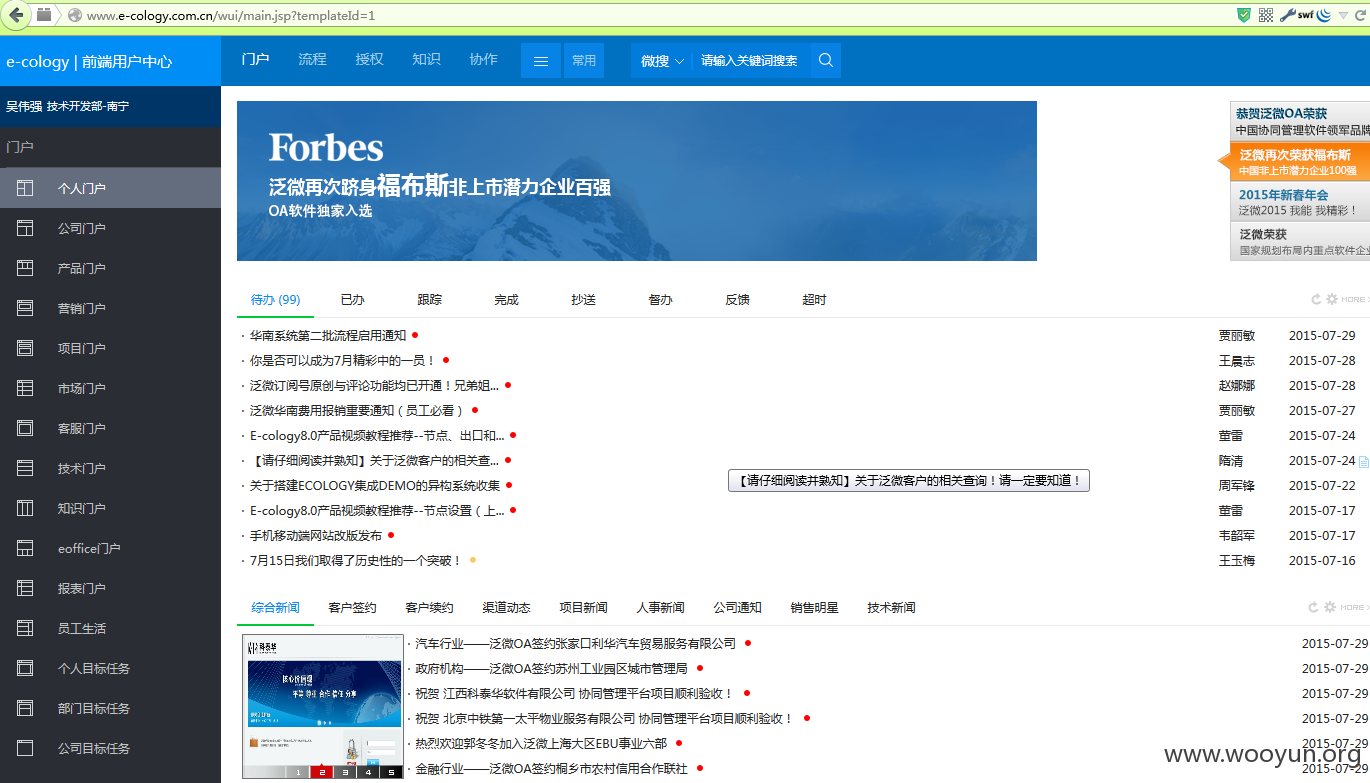Click the browser address bar URL
The height and width of the screenshot is (783, 1370).
pyautogui.click(x=231, y=15)
